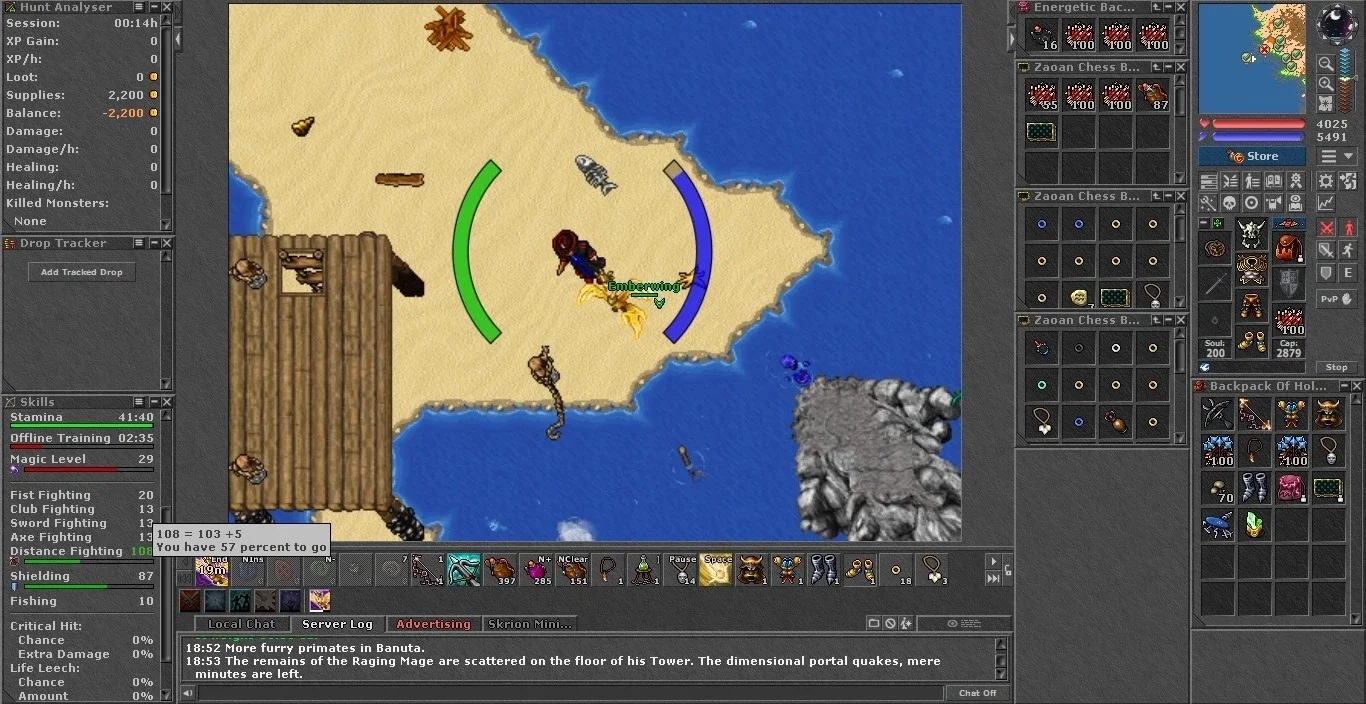This screenshot has width=1366, height=704.
Task: Zoom in the minimap
Action: (x=1325, y=84)
